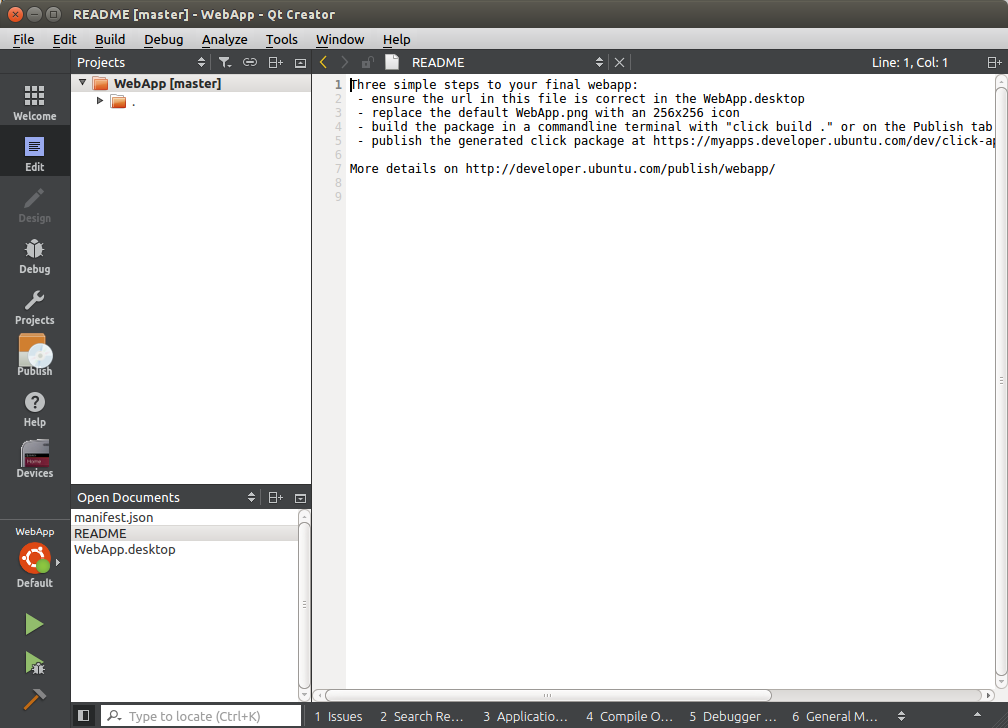Show the Issues output pane

339,716
